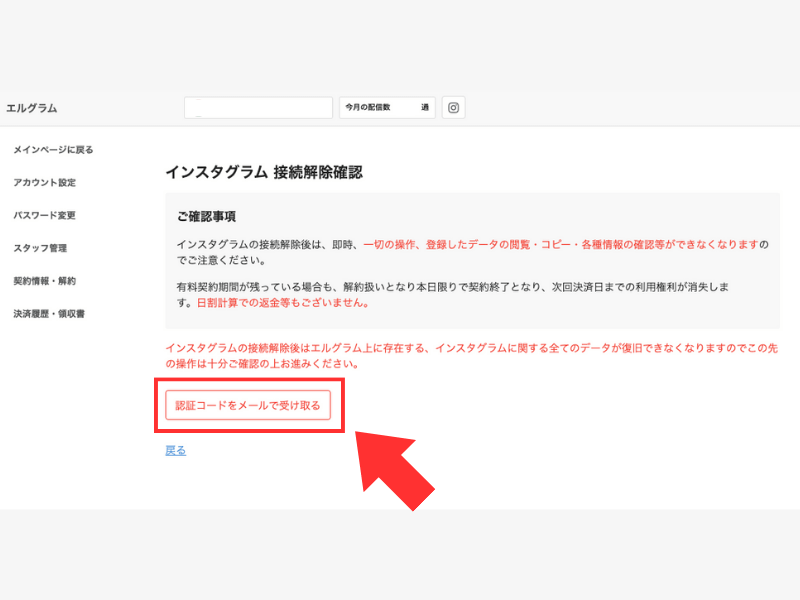Click the ご確認事項 subheading
Screen dimensions: 800x600
pyautogui.click(x=206, y=216)
